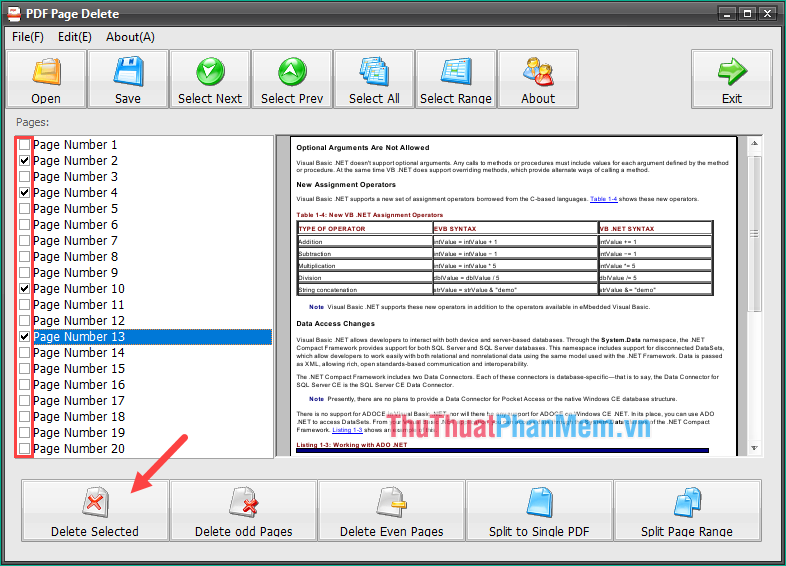Viewport: 786px width, 566px height.
Task: Follow the Listing 1-3 link in preview
Action: (x=347, y=430)
